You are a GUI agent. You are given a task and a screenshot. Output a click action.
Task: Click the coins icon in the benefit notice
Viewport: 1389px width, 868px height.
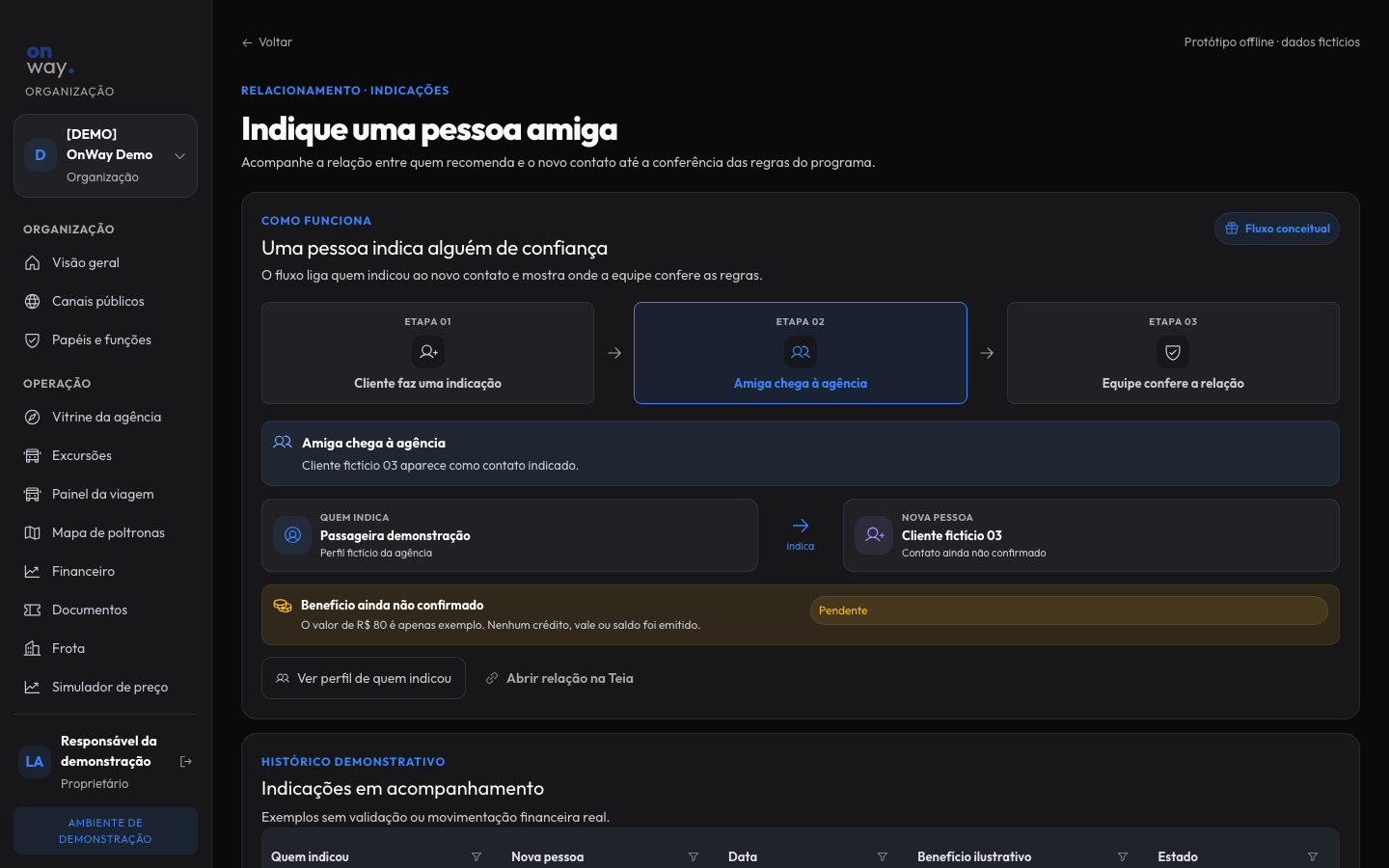[283, 606]
